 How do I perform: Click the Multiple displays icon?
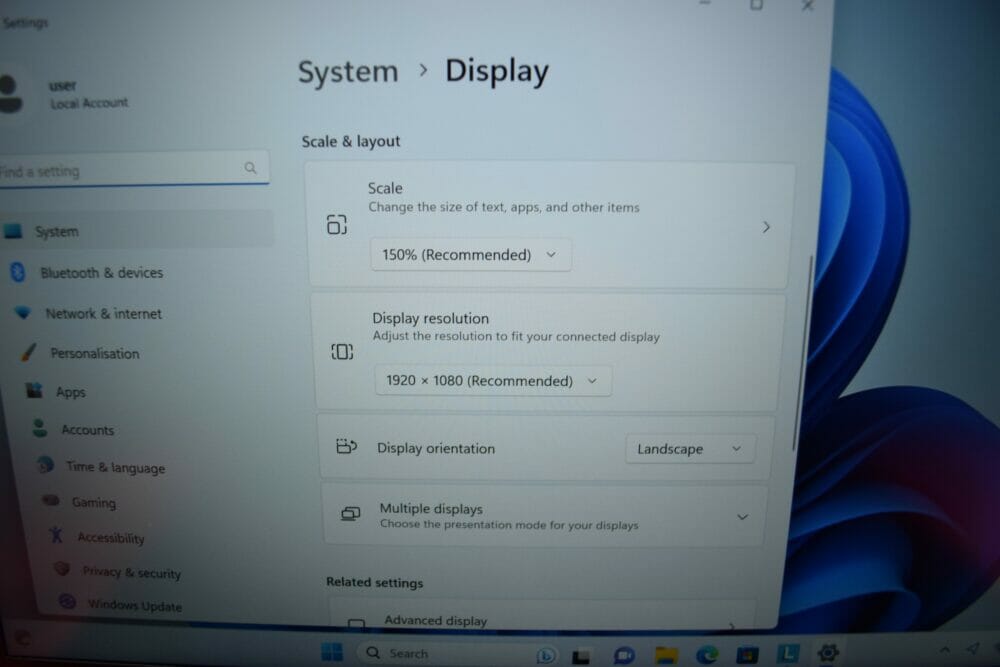click(350, 513)
